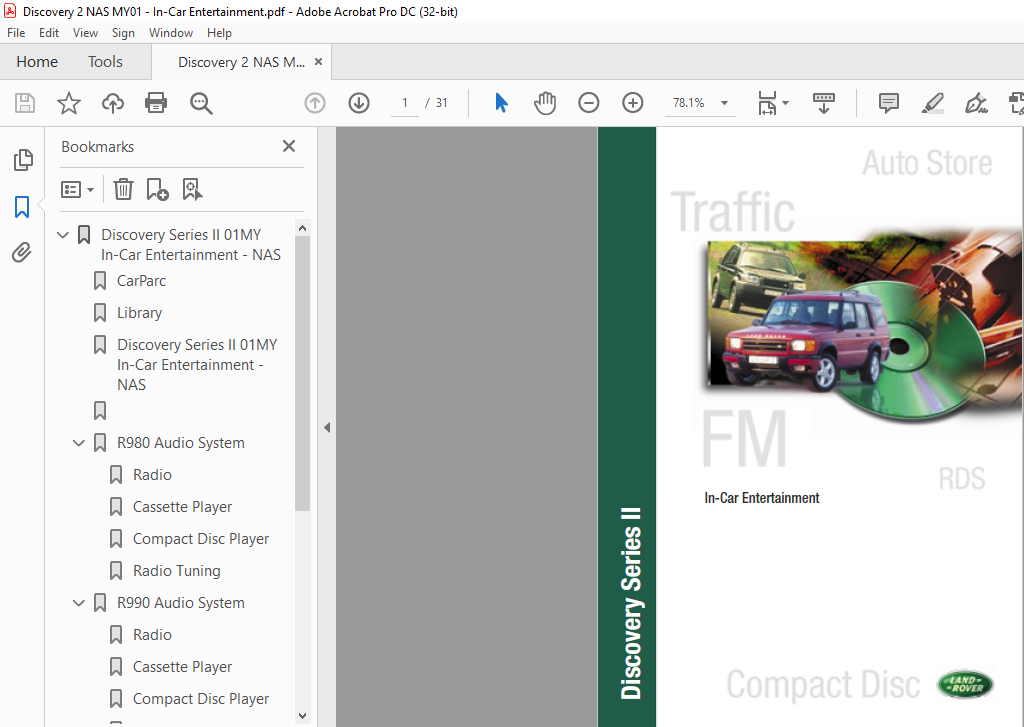Viewport: 1024px width, 727px height.
Task: Open the Radio Tuning bookmark
Action: tap(176, 571)
